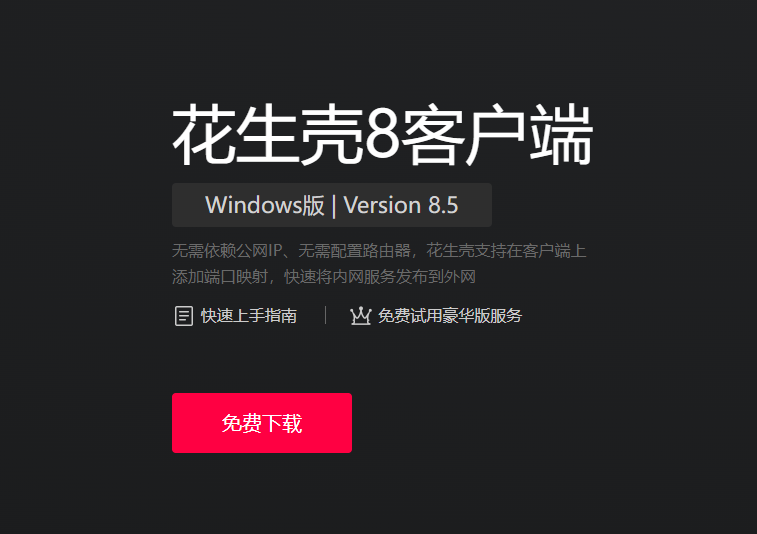757x534 pixels.
Task: Select the Windows版 Version 8.5 badge
Action: [x=332, y=205]
